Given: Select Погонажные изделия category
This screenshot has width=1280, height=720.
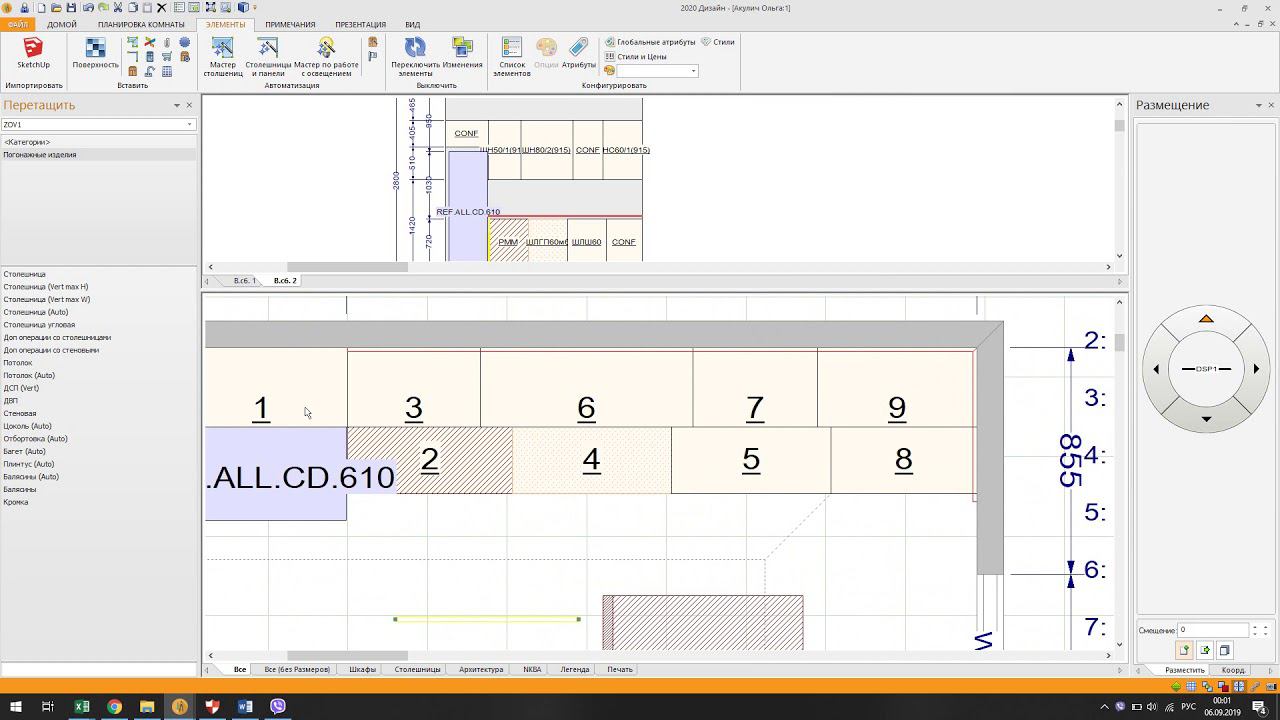Looking at the screenshot, I should point(98,155).
